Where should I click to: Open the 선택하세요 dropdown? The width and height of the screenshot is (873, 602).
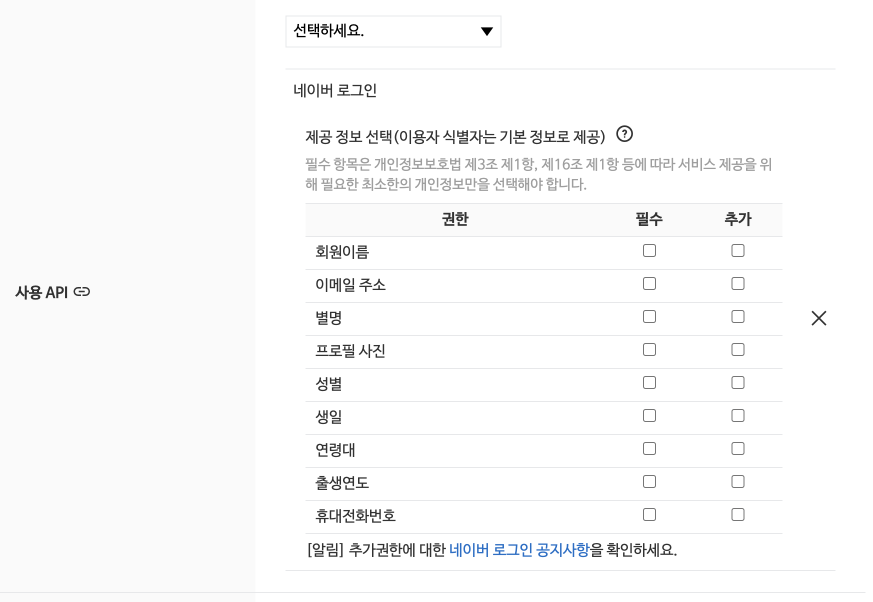pos(393,31)
